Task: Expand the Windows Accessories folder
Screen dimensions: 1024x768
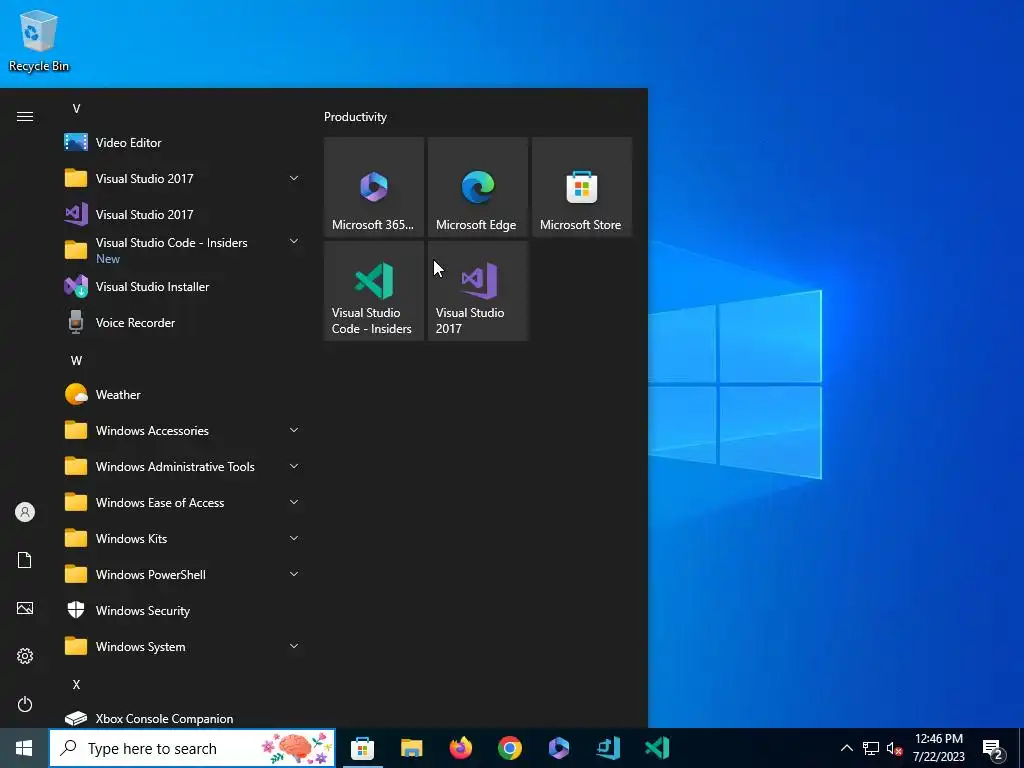Action: 294,430
